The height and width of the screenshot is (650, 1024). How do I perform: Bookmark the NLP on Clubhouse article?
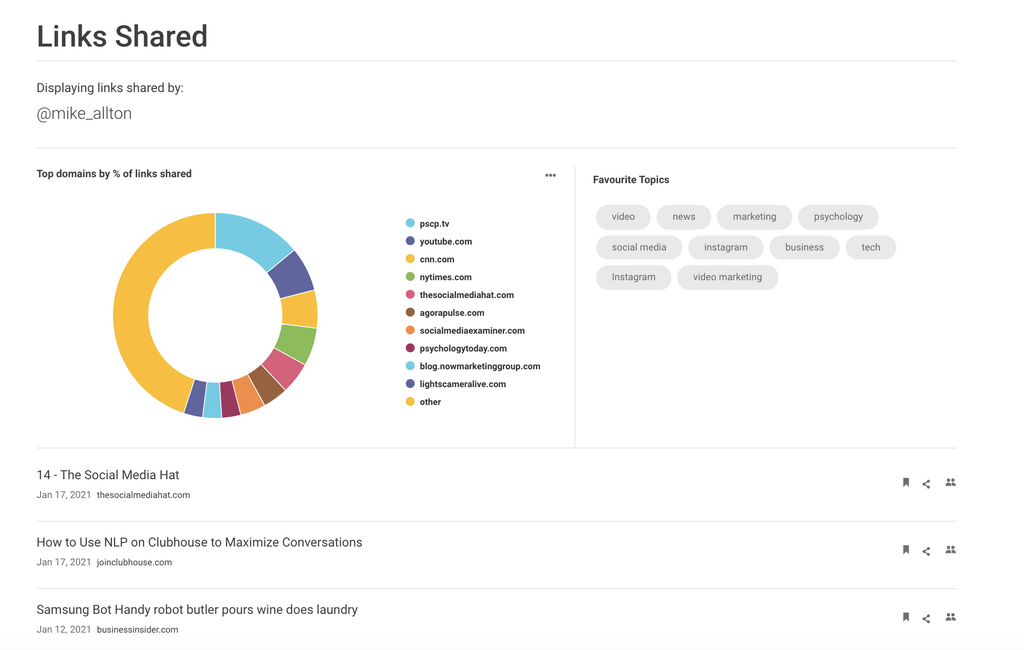pyautogui.click(x=906, y=550)
